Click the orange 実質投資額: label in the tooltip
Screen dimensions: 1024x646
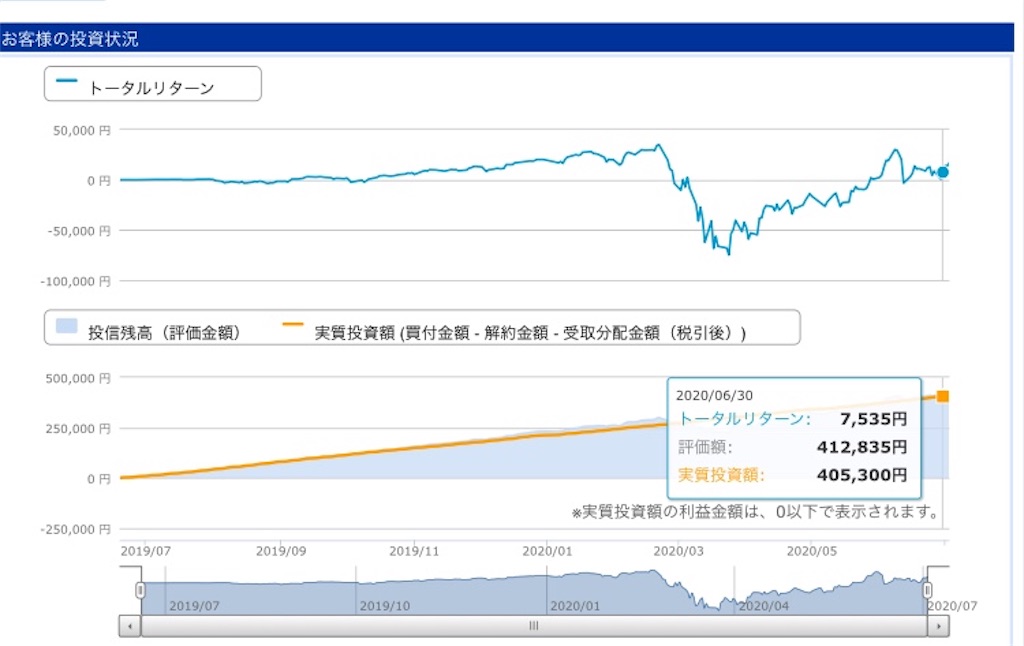(721, 475)
